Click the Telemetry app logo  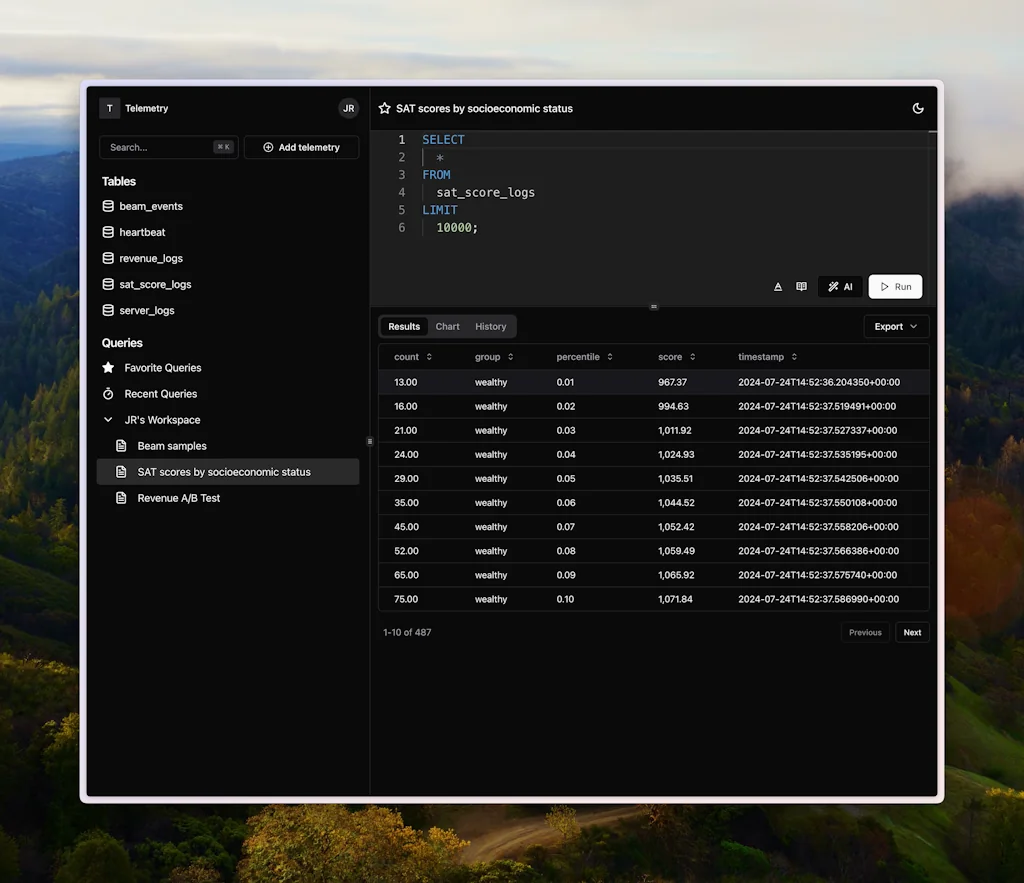pos(109,108)
